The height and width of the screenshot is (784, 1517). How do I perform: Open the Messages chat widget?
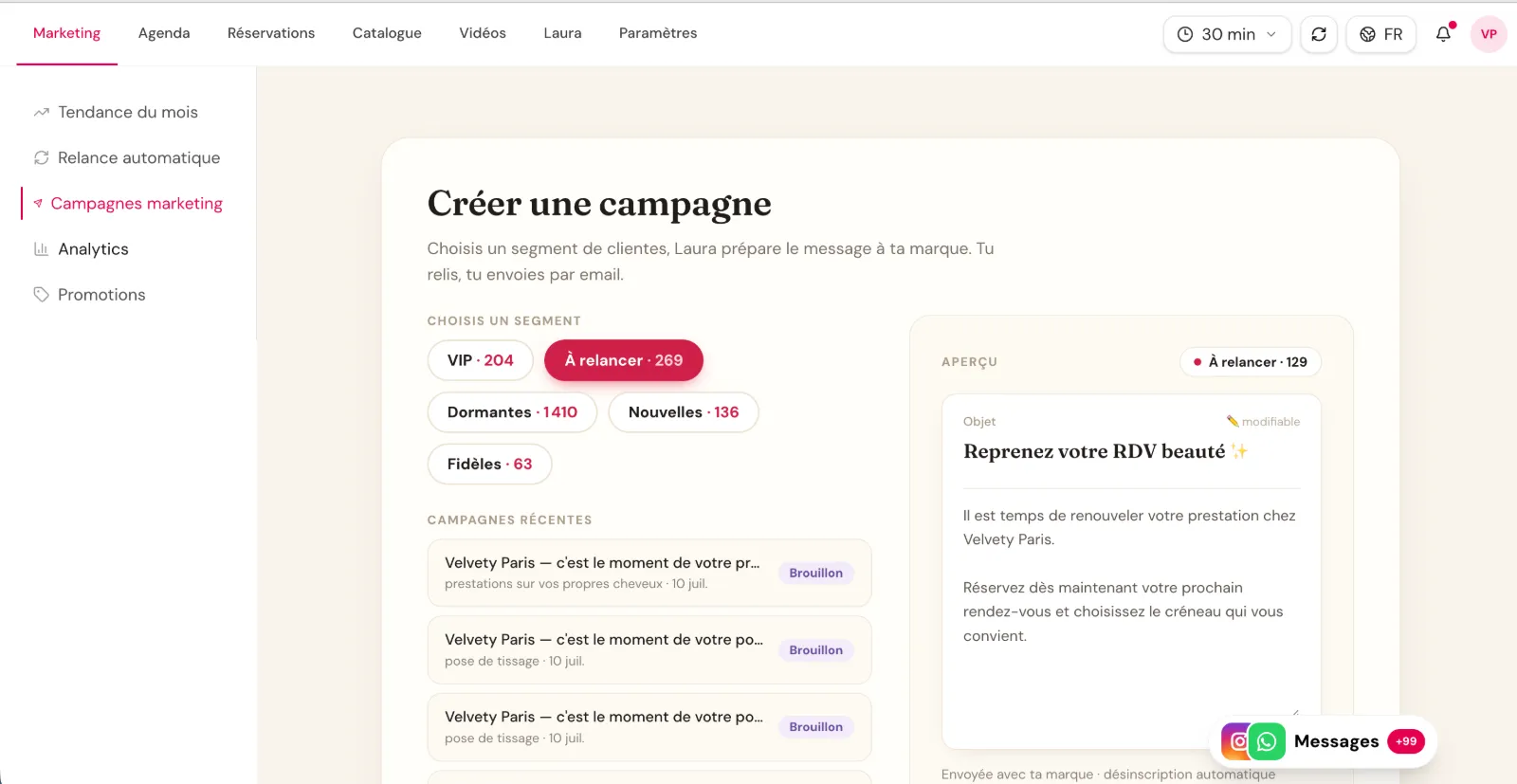pos(1324,741)
